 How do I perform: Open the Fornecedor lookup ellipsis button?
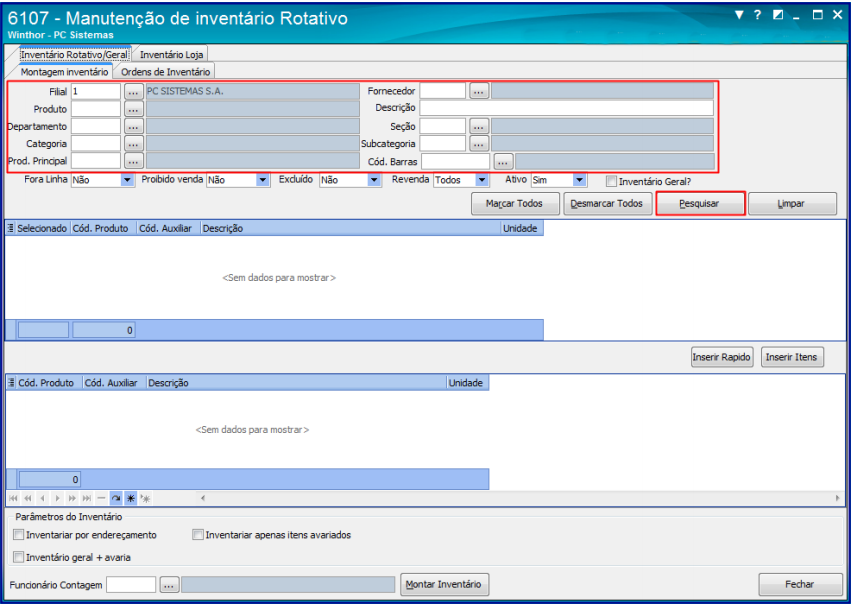click(478, 91)
